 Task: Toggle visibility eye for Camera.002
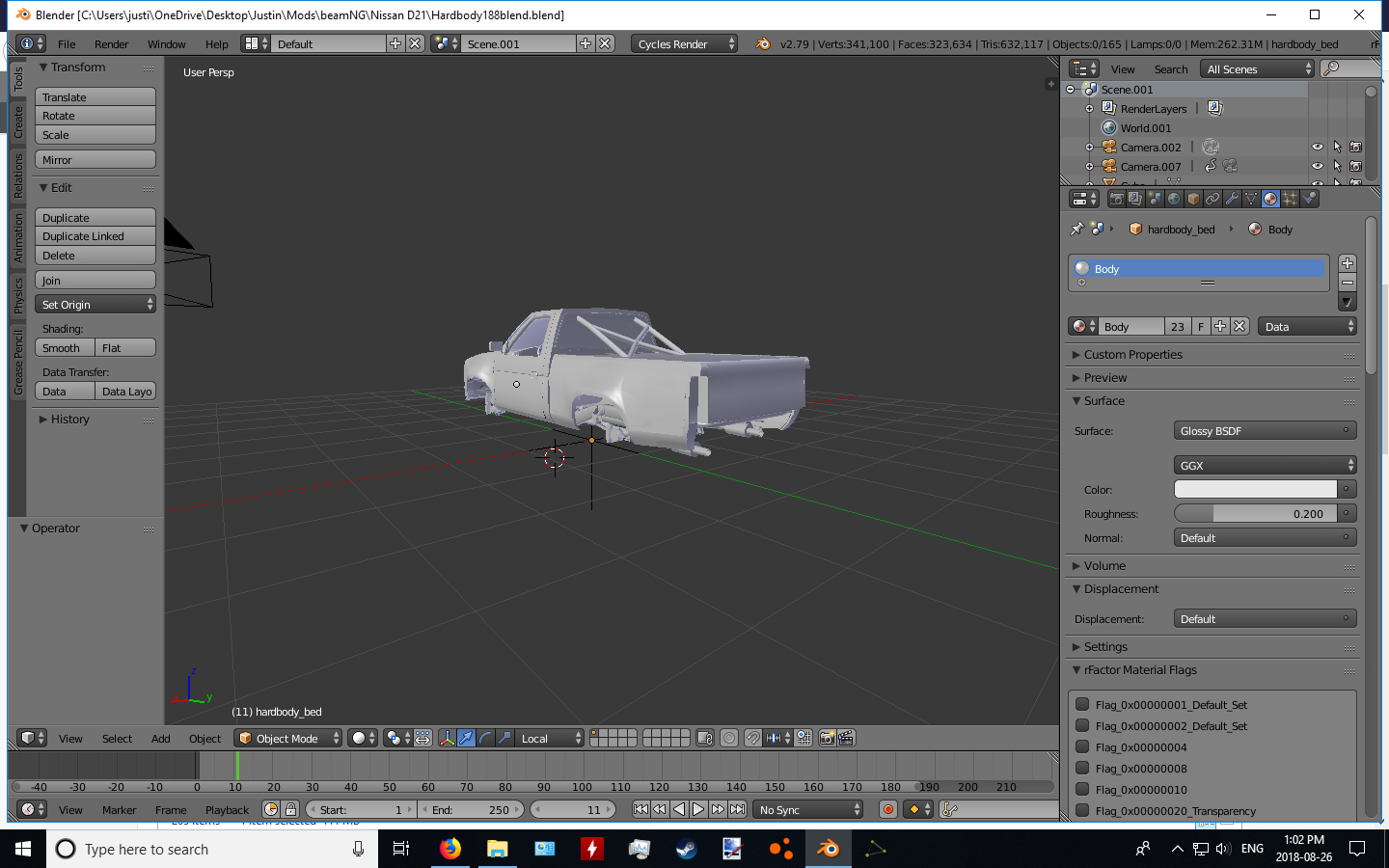point(1317,147)
